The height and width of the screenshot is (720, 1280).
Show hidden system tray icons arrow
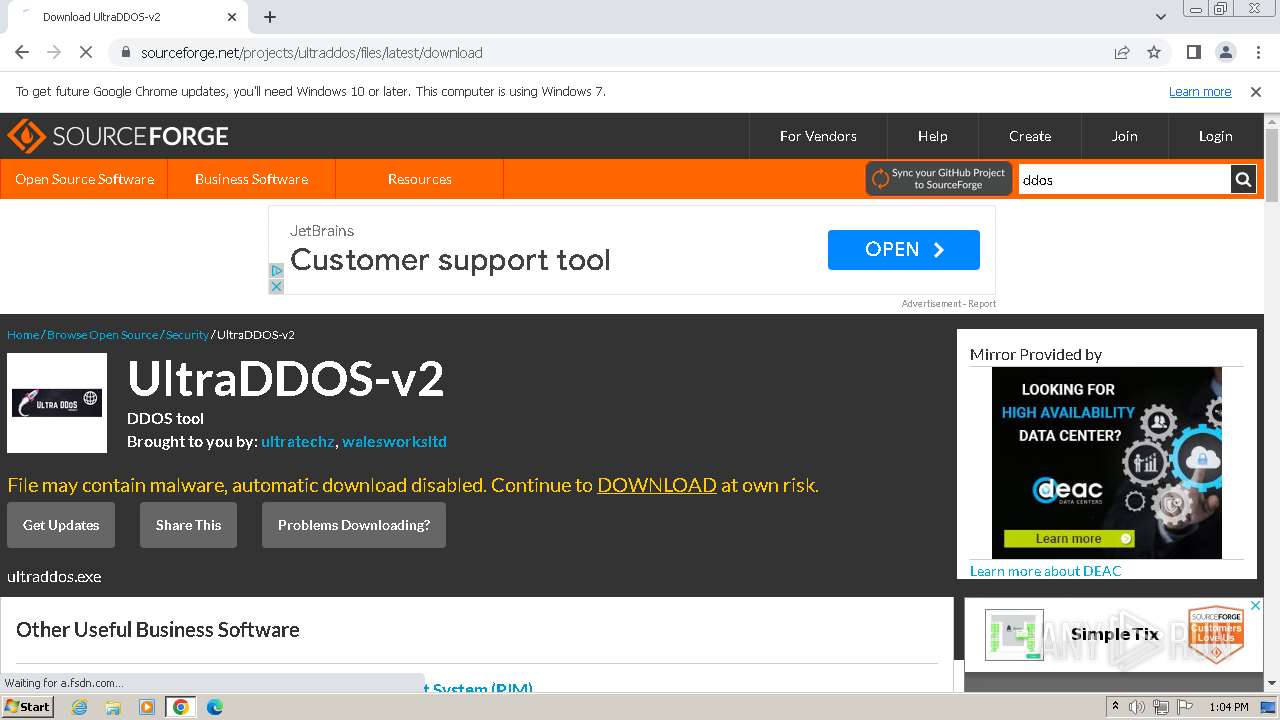point(1115,707)
